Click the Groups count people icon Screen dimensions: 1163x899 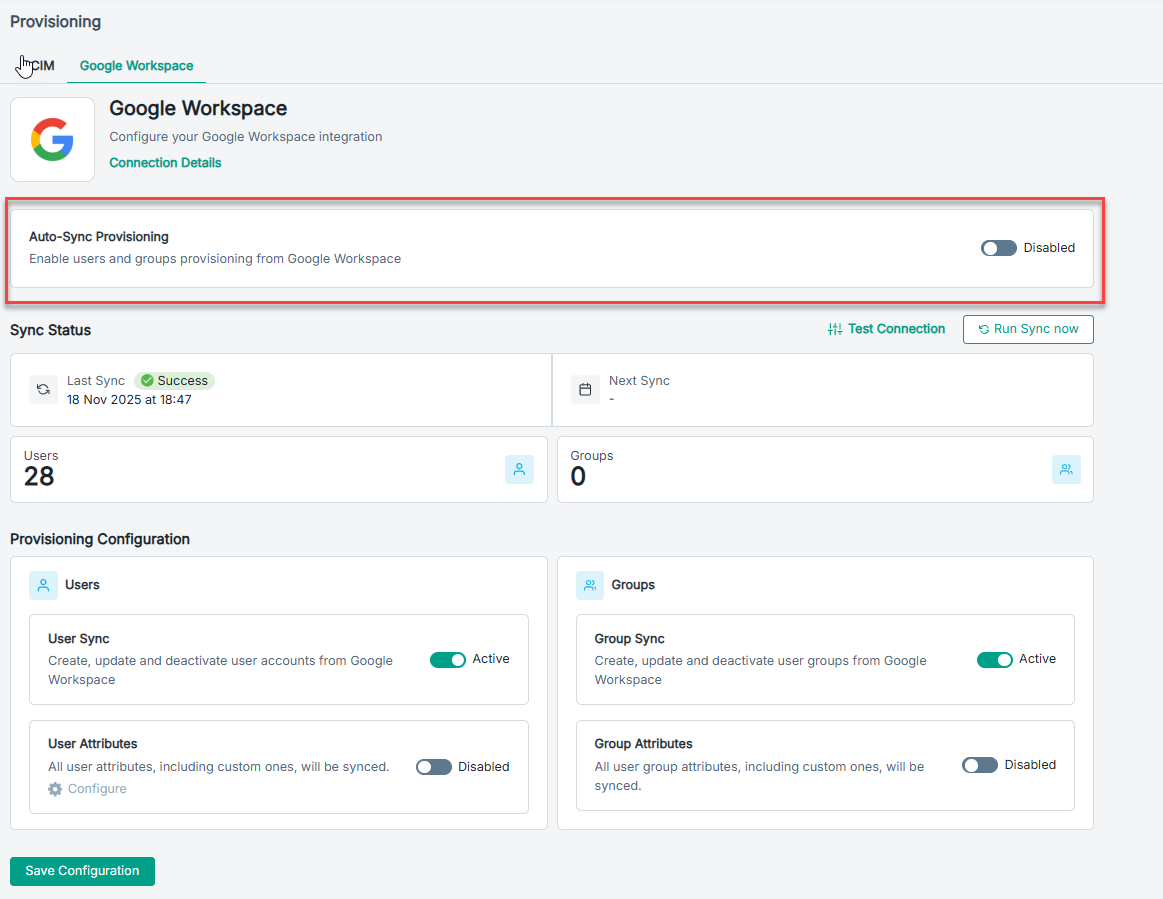tap(1066, 470)
